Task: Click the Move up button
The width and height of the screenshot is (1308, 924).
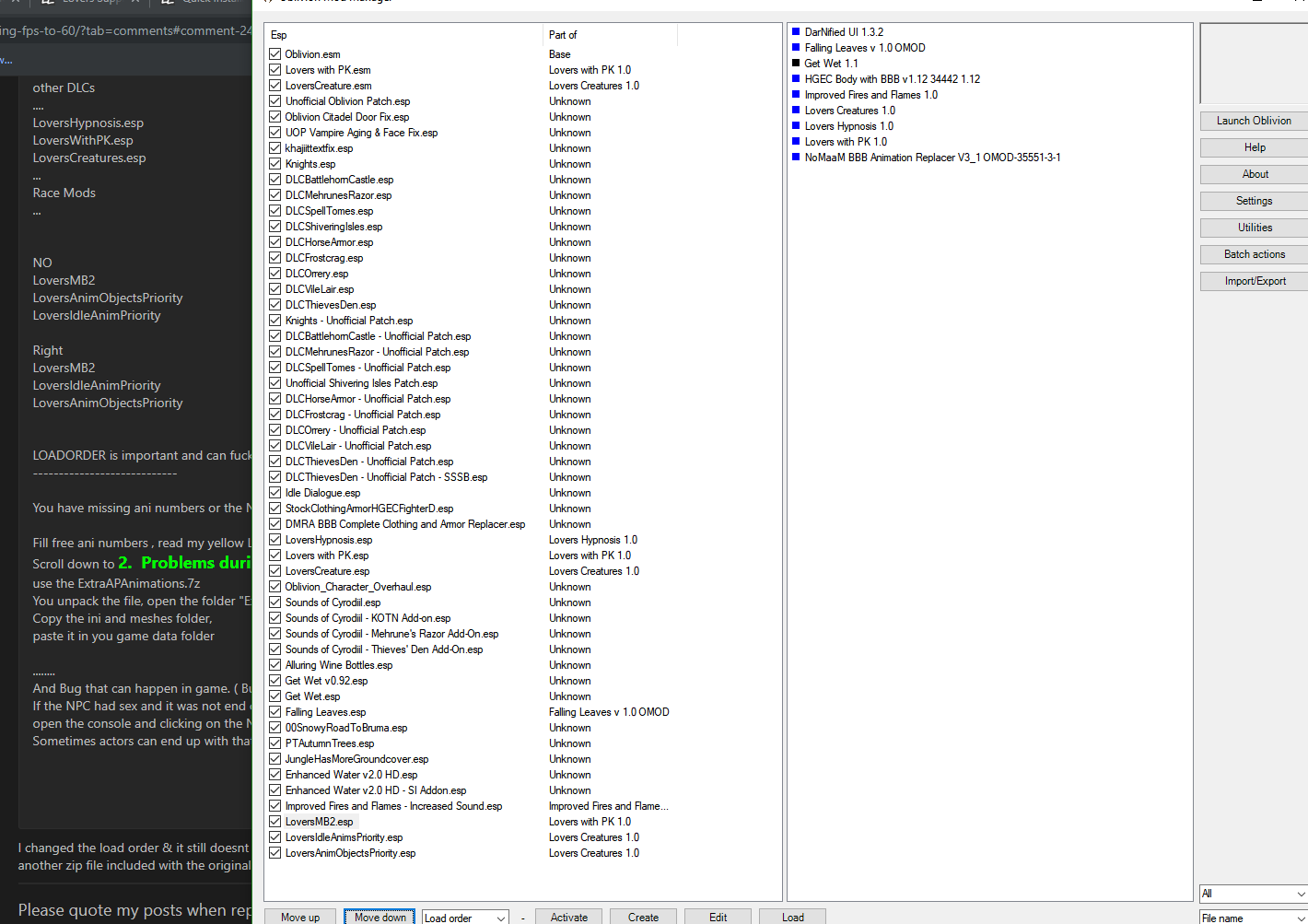Action: click(300, 918)
